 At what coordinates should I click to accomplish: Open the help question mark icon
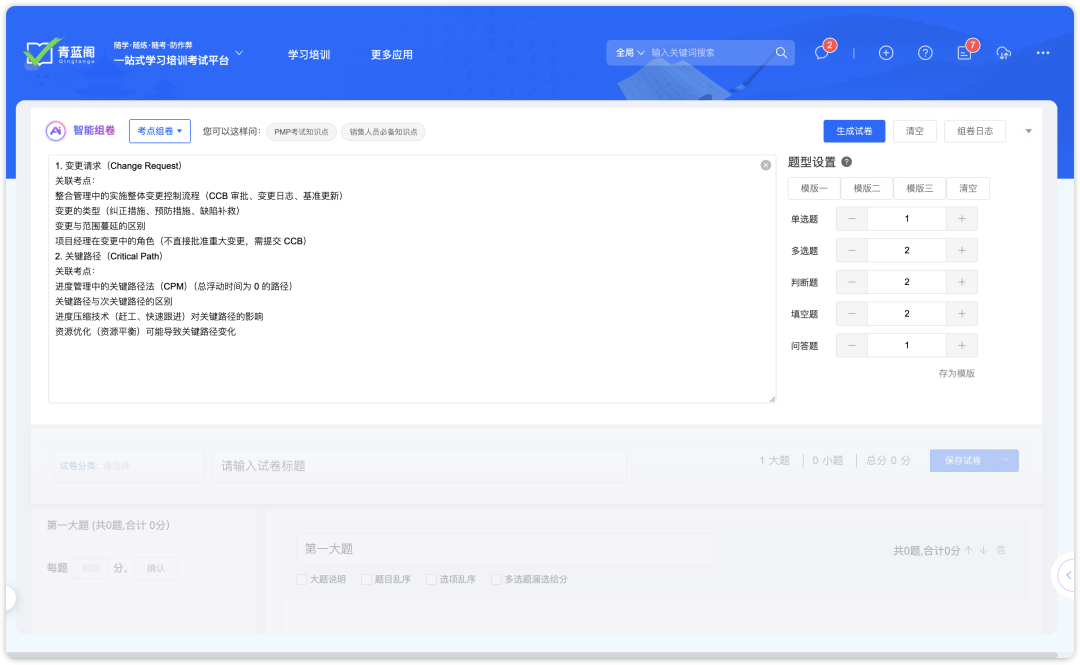click(x=925, y=52)
